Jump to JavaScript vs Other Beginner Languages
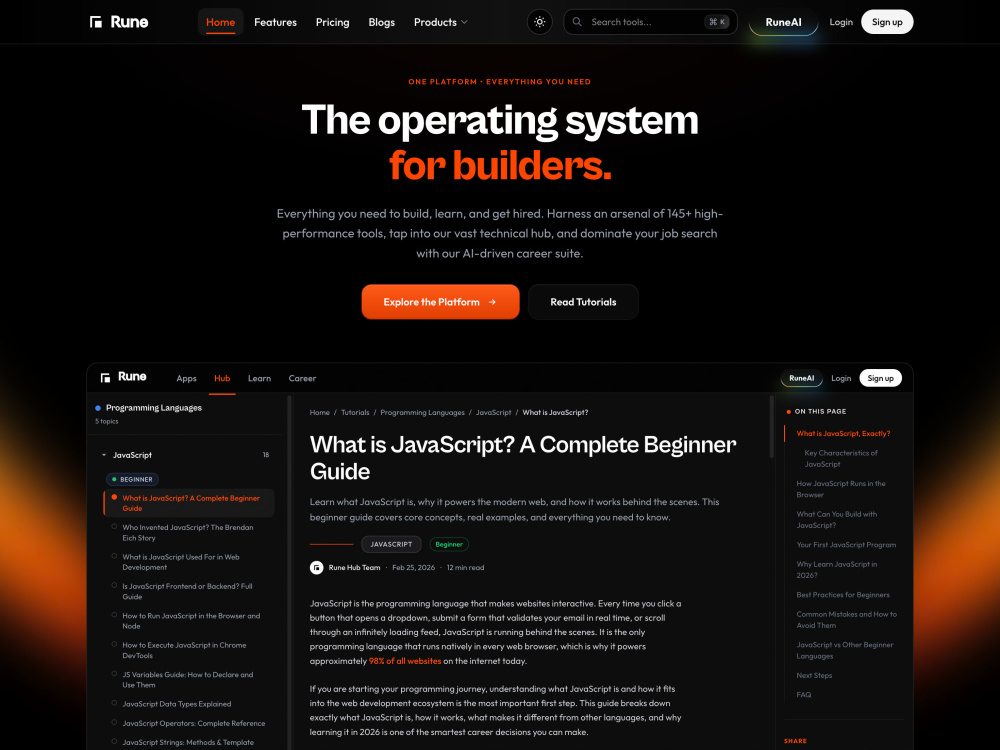 click(844, 651)
